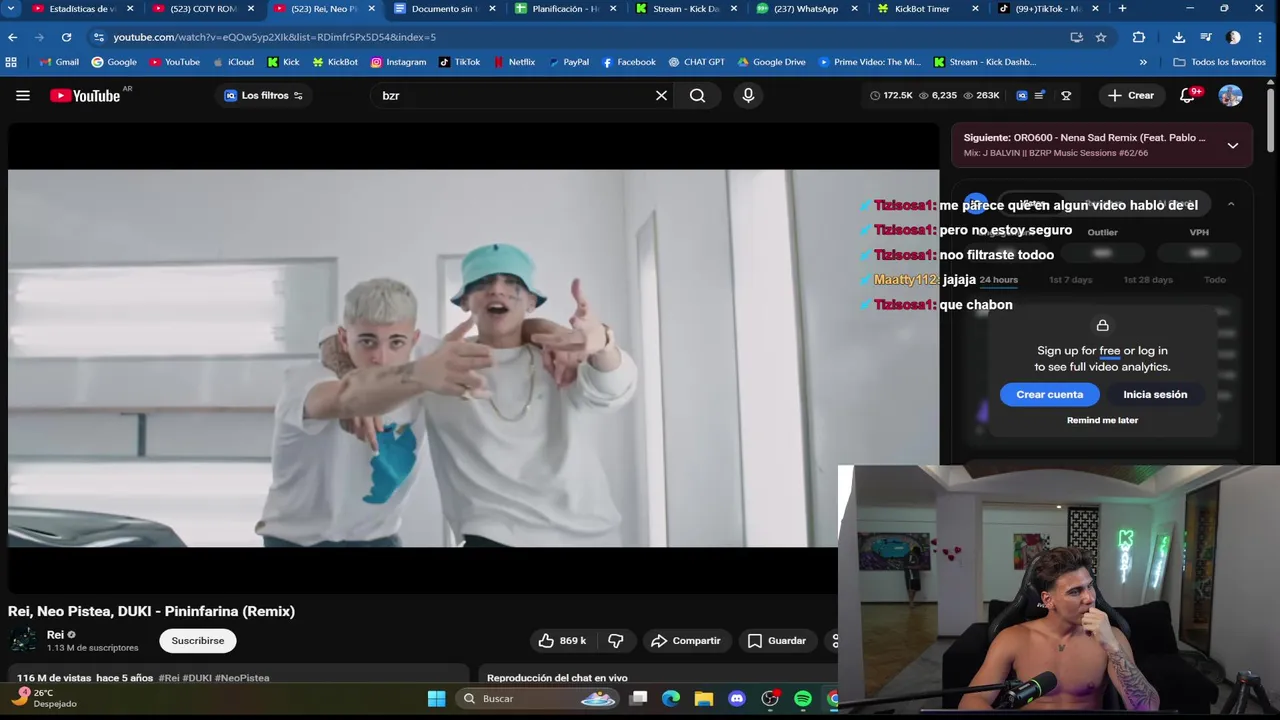Open the YouTube account avatar menu
This screenshot has width=1280, height=720.
point(1230,95)
